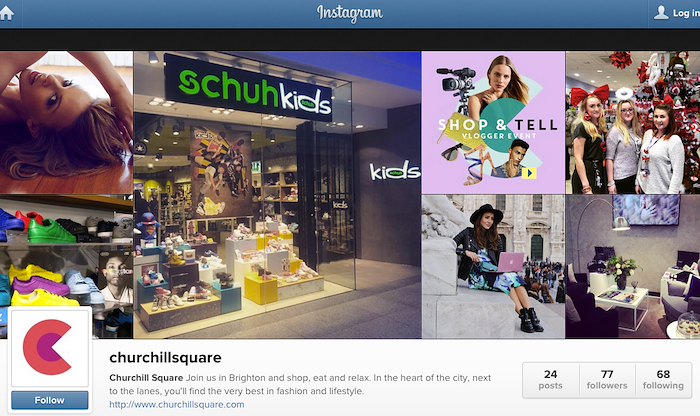Screen dimensions: 700x416
Task: Click the churchillsquare username heading
Action: pyautogui.click(x=165, y=358)
